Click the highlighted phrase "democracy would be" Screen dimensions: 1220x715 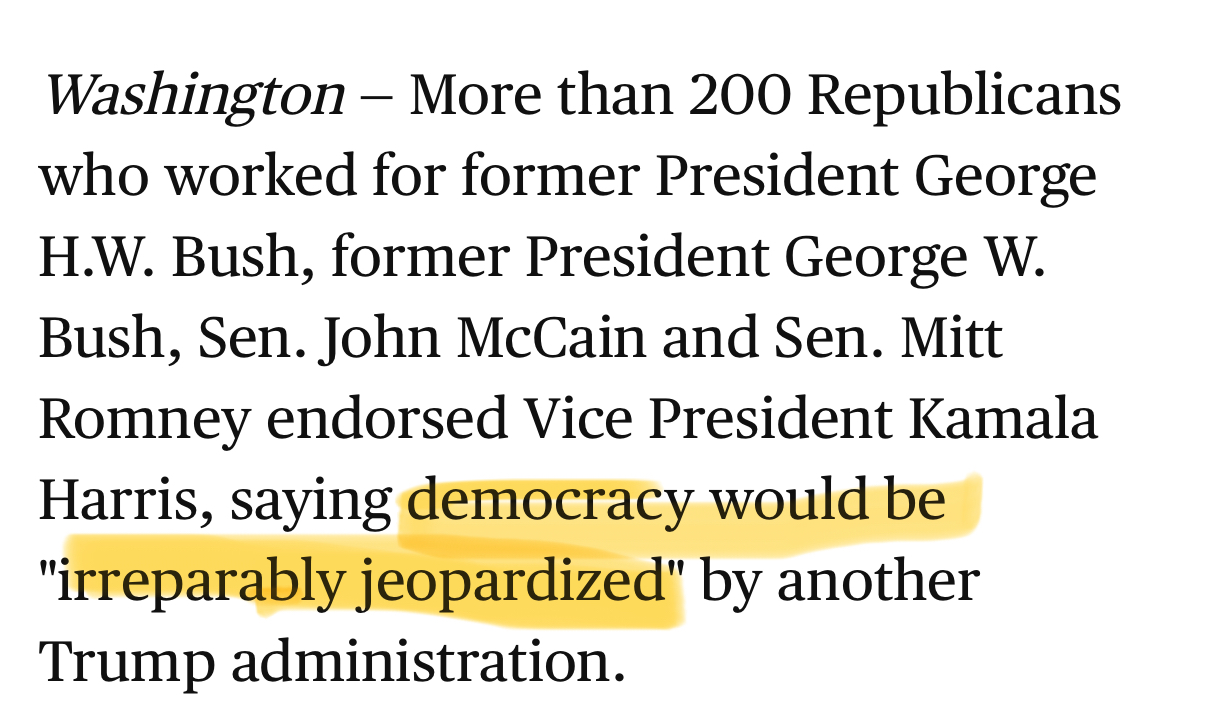pyautogui.click(x=677, y=499)
